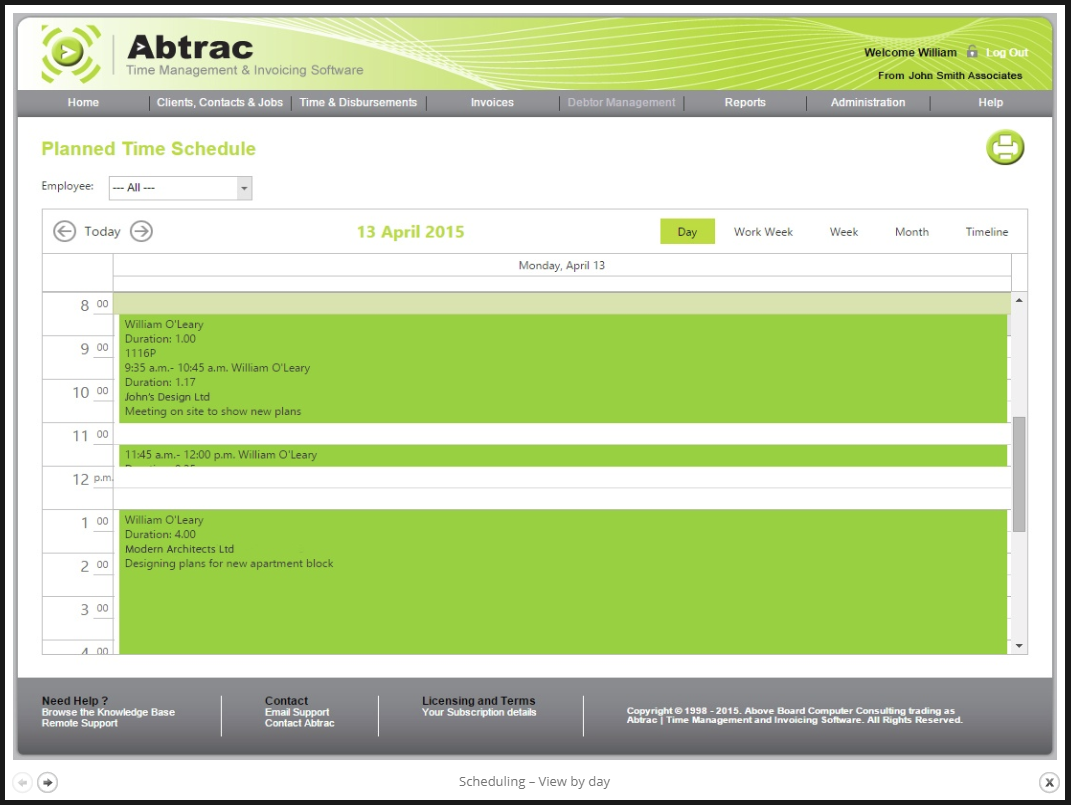The image size is (1071, 805).
Task: Click the 3:00 time slot label
Action: 94,609
